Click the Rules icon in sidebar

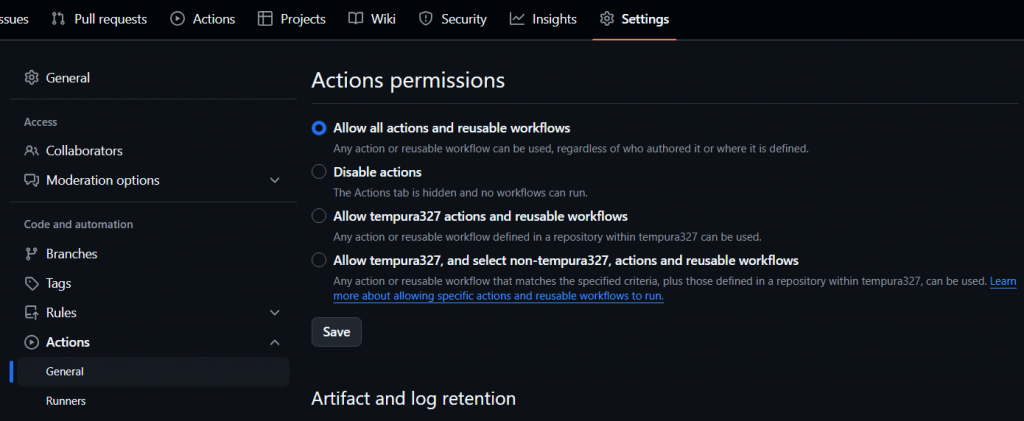pos(32,313)
